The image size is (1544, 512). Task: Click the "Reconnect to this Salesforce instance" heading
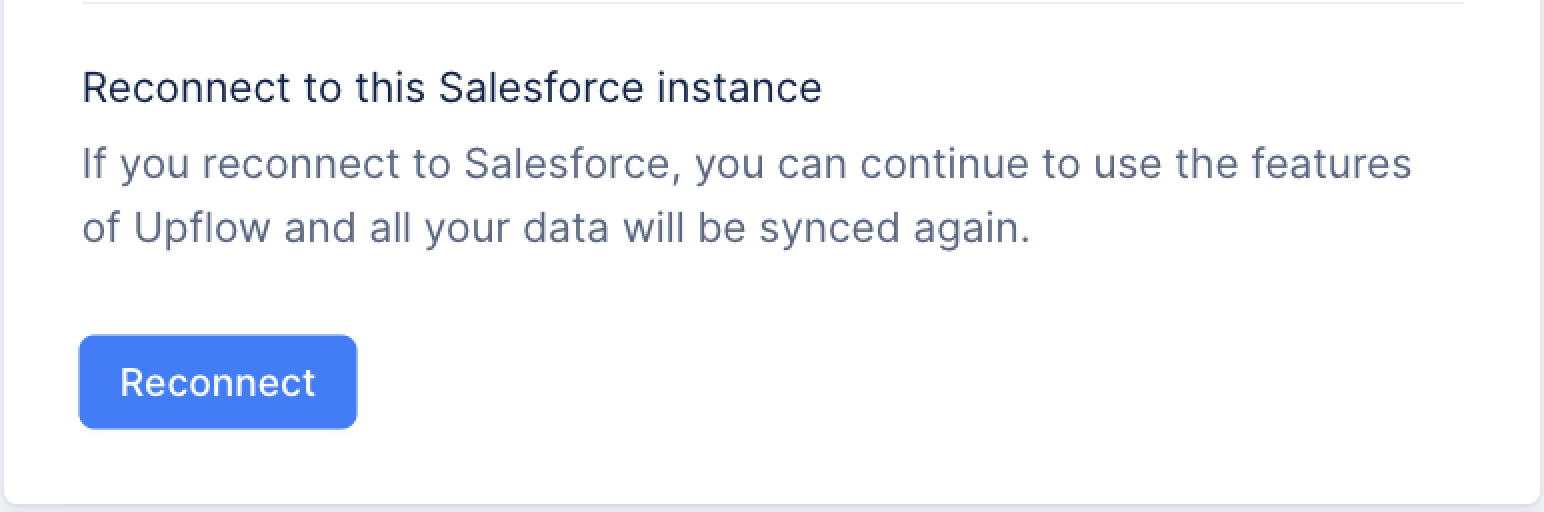point(452,88)
